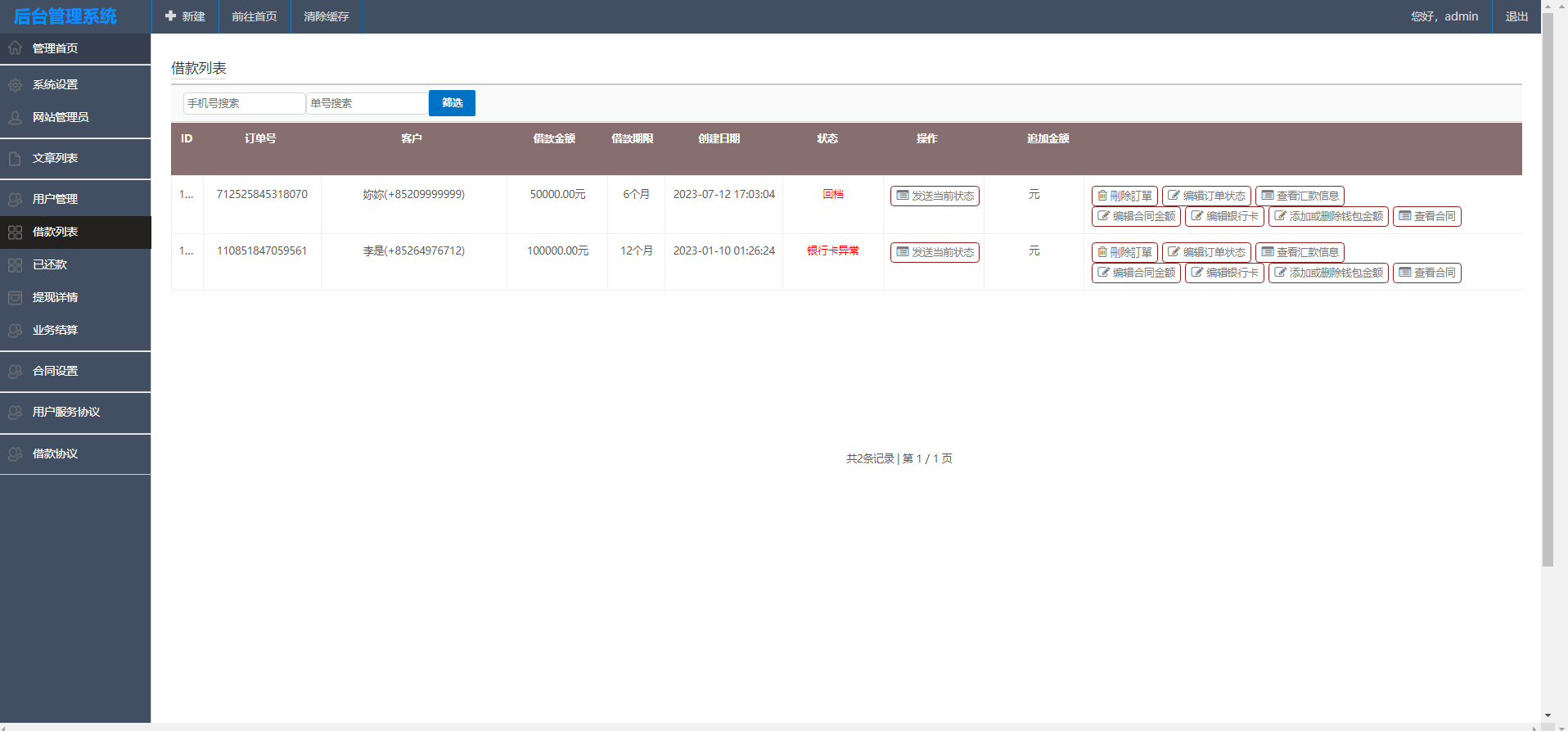Open 借款协议 sidebar menu item
The image size is (1568, 731).
point(55,453)
